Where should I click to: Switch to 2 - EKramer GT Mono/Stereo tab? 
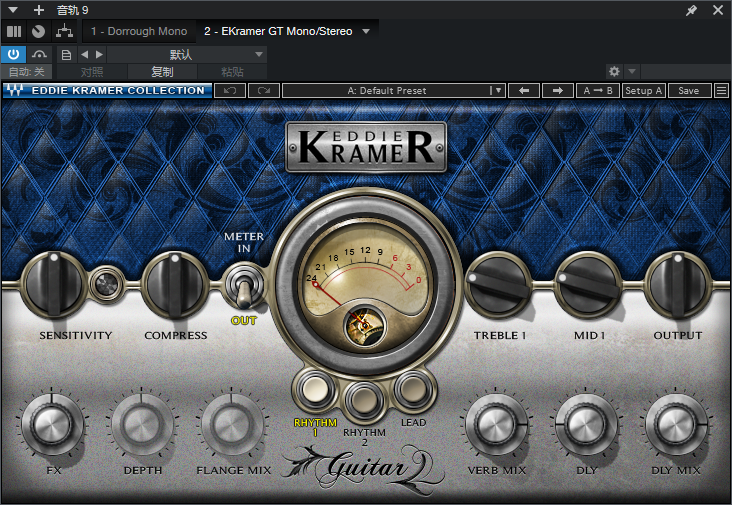[x=278, y=31]
